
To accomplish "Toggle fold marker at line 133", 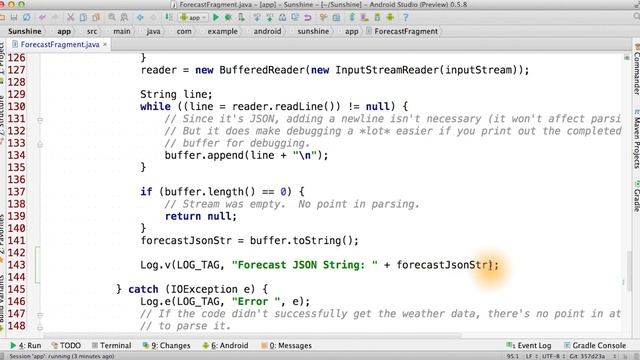I will click(x=40, y=144).
